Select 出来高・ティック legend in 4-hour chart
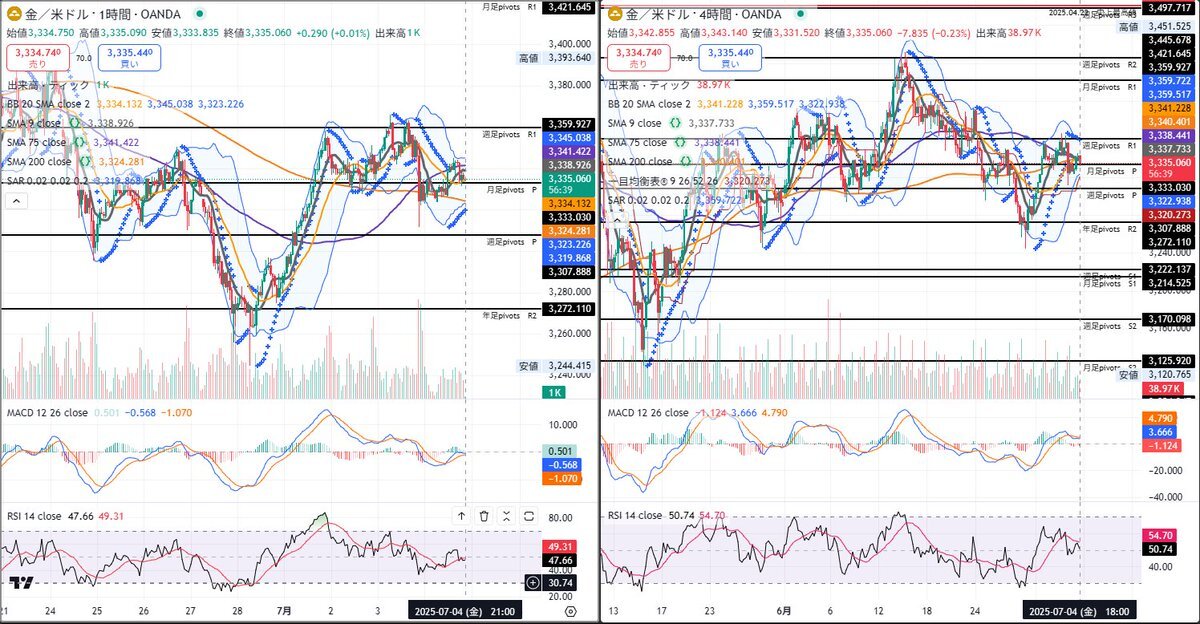 point(650,86)
